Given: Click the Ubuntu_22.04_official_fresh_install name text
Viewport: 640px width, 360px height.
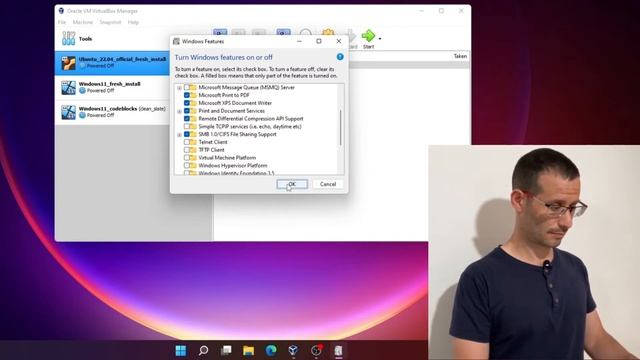Looking at the screenshot, I should (x=122, y=59).
